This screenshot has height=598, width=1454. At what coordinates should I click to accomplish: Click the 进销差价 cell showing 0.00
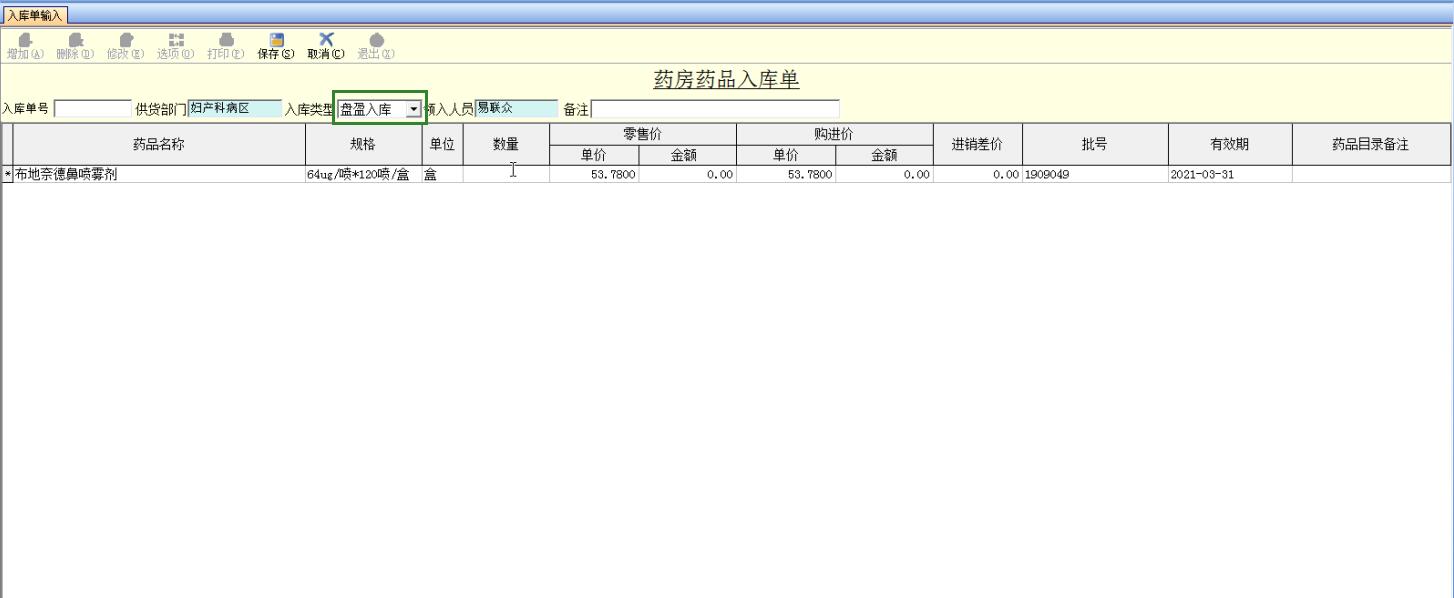[977, 174]
